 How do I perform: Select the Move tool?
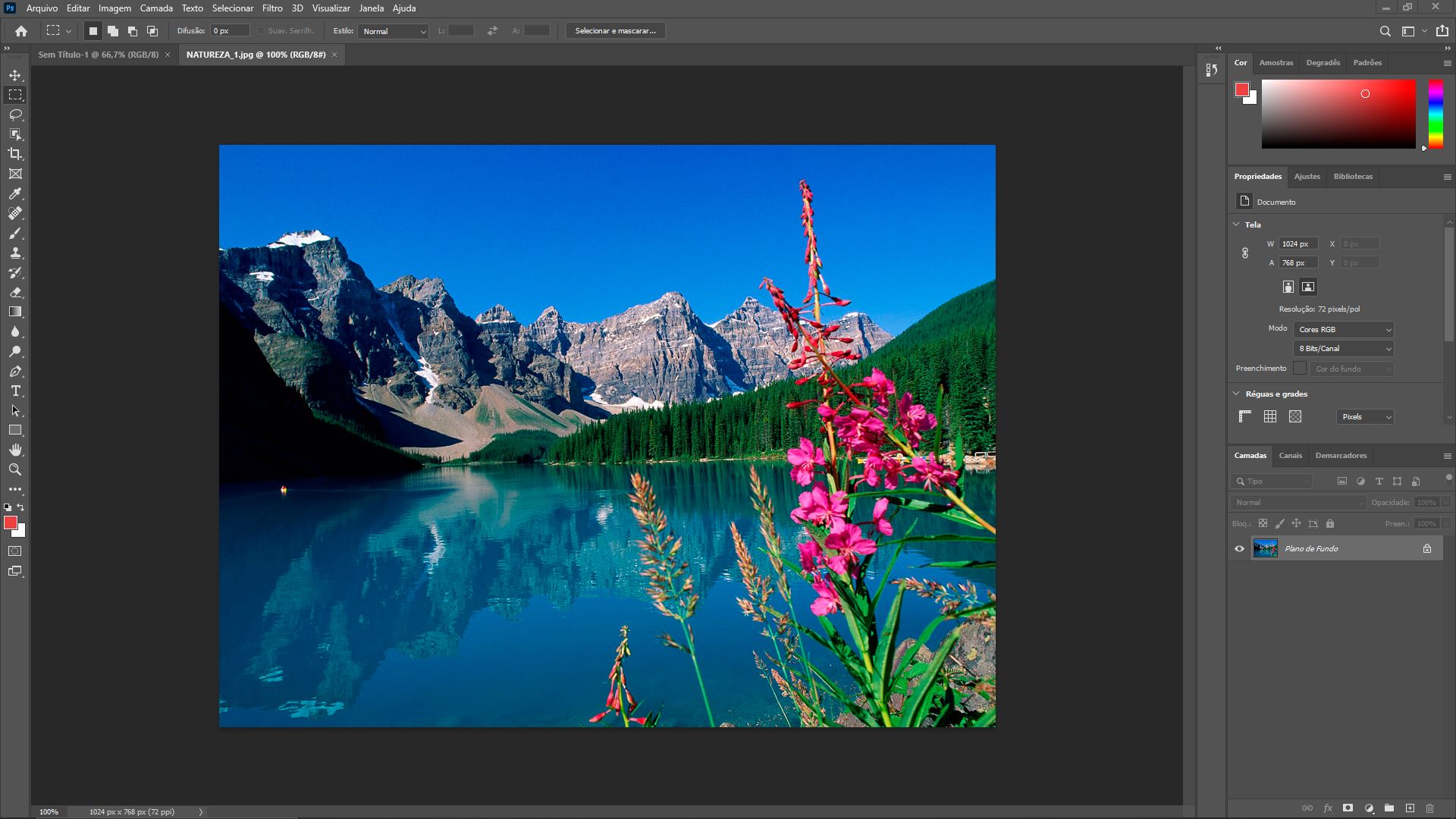point(14,75)
